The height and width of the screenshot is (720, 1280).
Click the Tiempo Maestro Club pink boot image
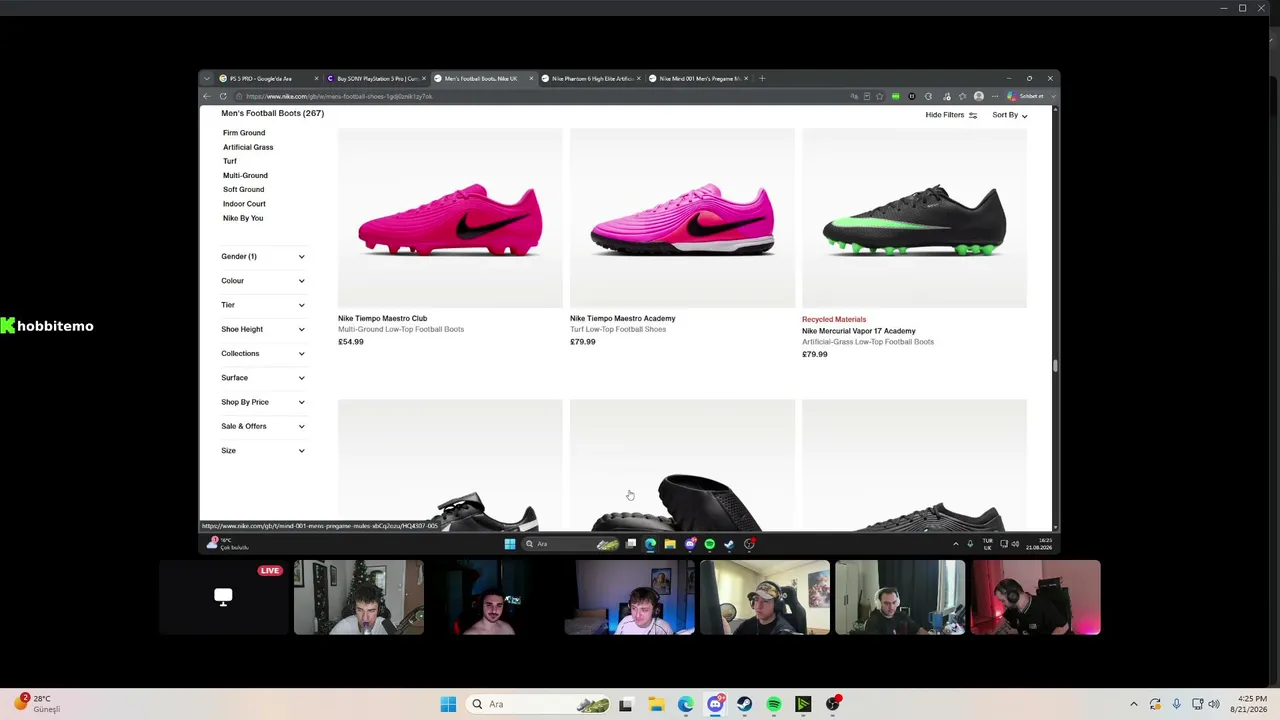pos(450,218)
